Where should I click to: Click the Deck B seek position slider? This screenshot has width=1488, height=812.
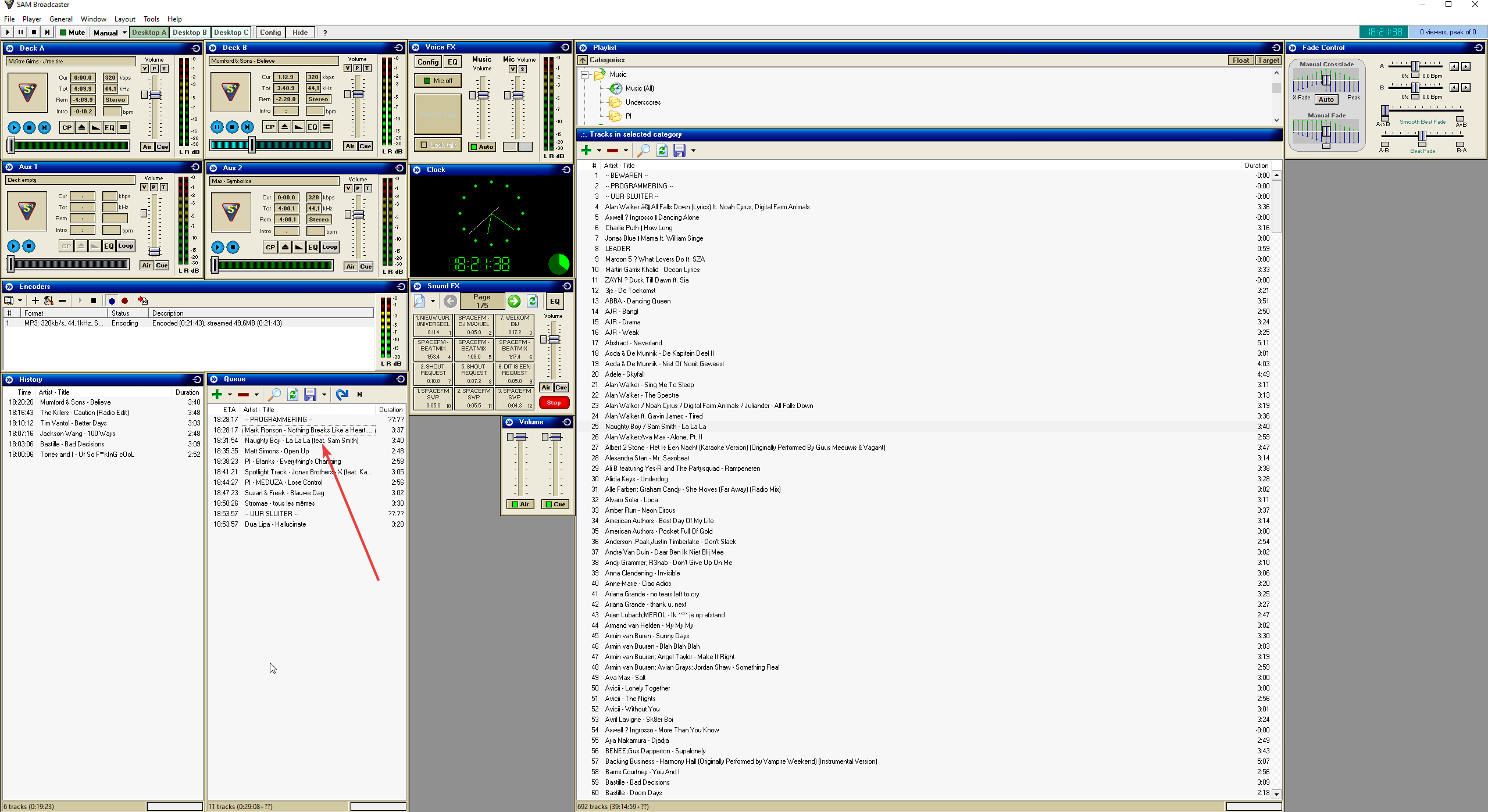(252, 145)
